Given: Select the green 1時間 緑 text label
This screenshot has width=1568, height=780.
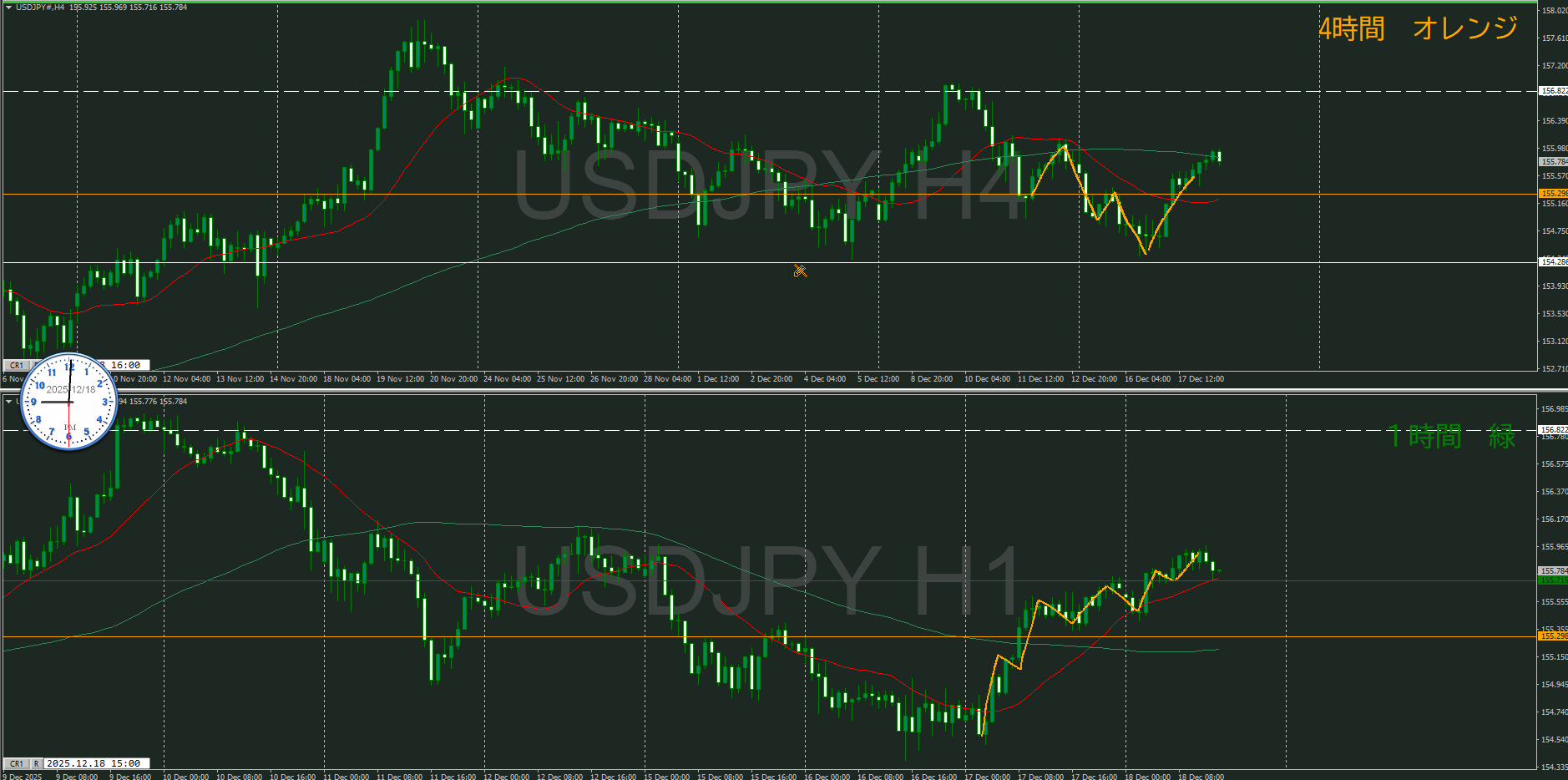Looking at the screenshot, I should pos(1451,436).
